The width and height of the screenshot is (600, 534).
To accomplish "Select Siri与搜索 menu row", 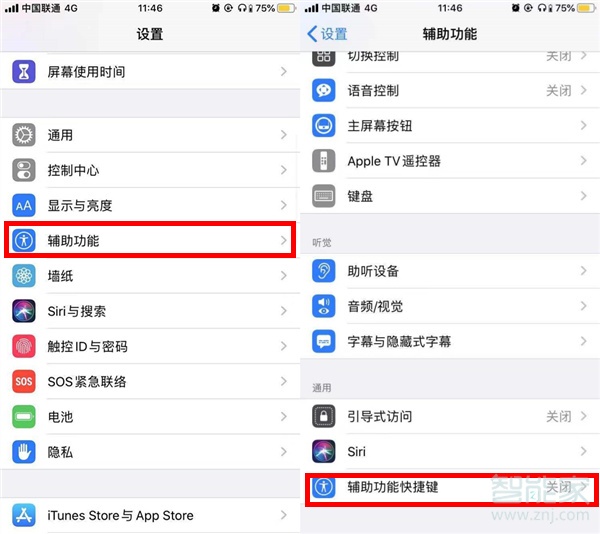I will click(150, 311).
